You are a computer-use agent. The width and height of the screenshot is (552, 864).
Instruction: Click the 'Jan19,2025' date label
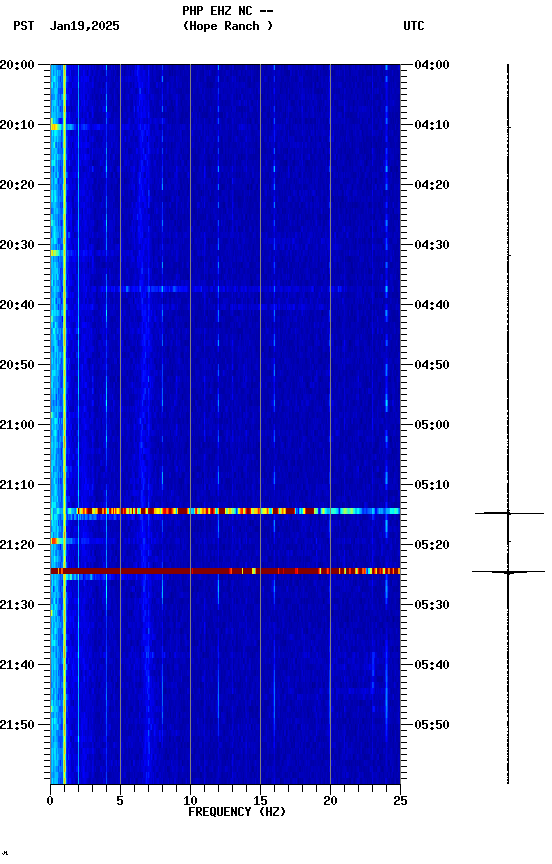pos(84,26)
